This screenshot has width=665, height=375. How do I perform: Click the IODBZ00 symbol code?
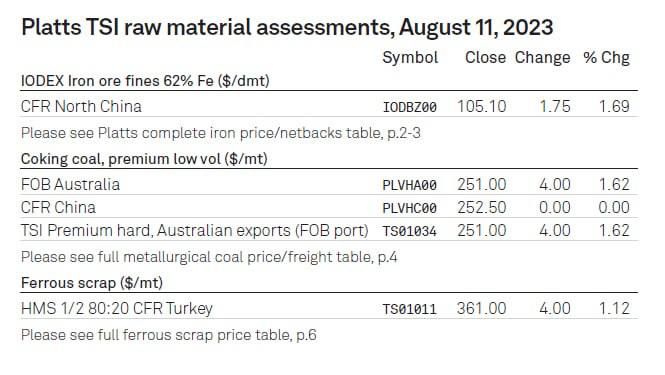410,107
